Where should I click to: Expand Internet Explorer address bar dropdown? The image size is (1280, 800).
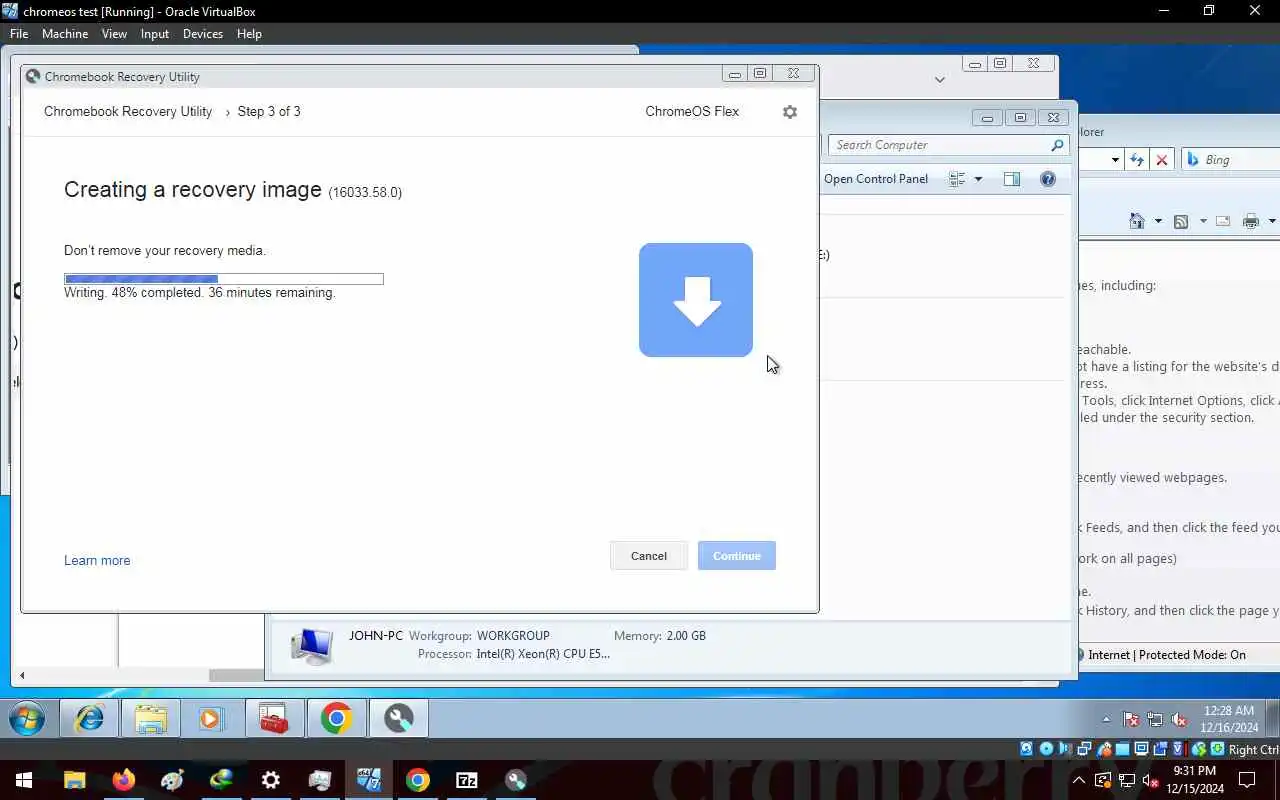pos(1115,160)
